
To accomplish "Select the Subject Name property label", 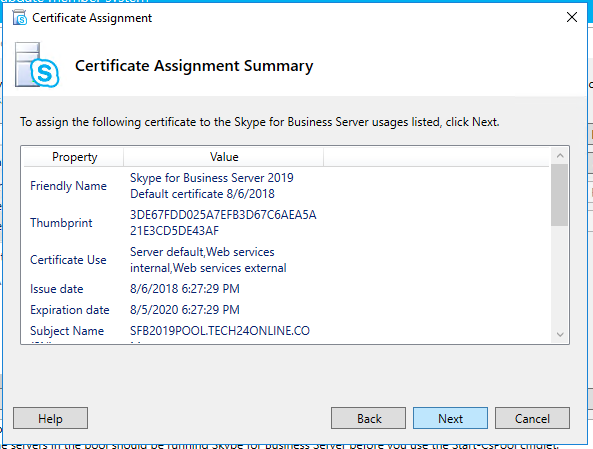I will coord(67,331).
